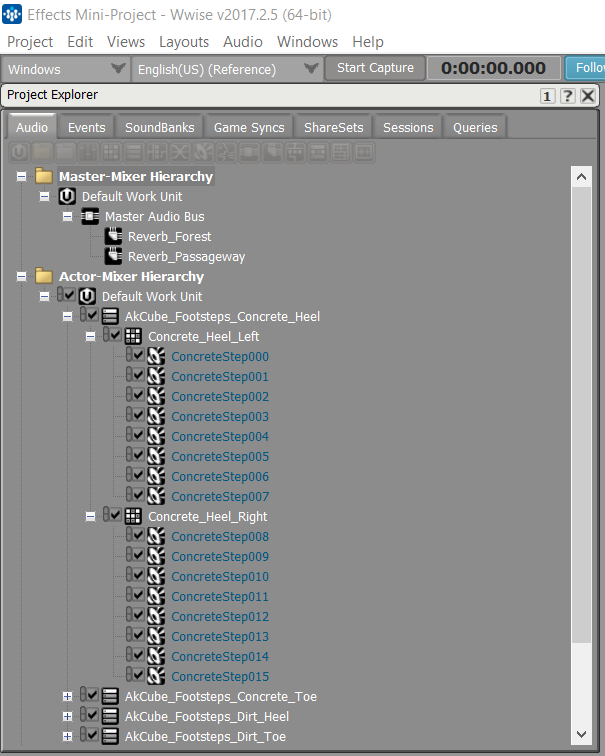Collapse the Actor-Mixer Hierarchy node
This screenshot has height=756, width=605.
point(21,276)
